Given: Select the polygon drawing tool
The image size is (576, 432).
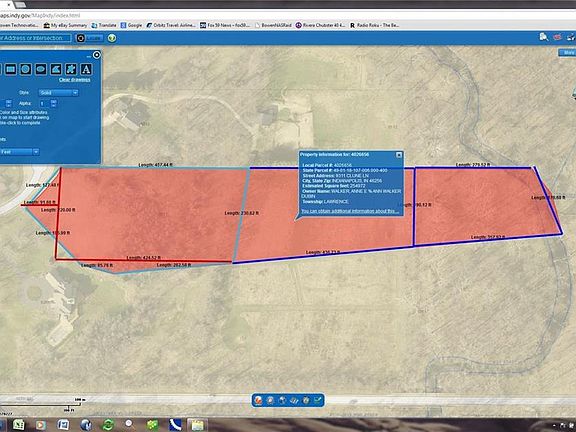Looking at the screenshot, I should (x=55, y=69).
